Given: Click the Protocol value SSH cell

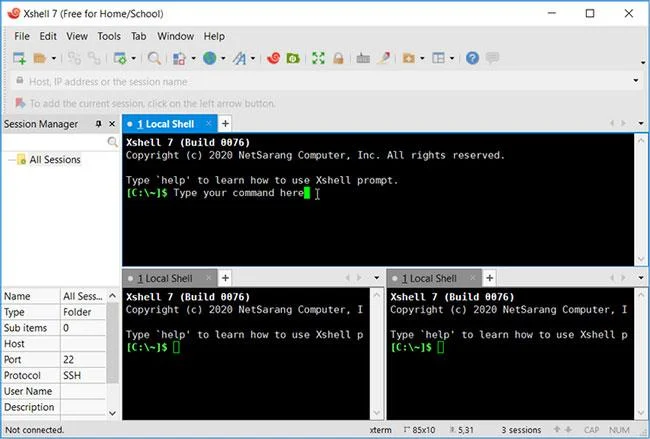Looking at the screenshot, I should 83,376.
